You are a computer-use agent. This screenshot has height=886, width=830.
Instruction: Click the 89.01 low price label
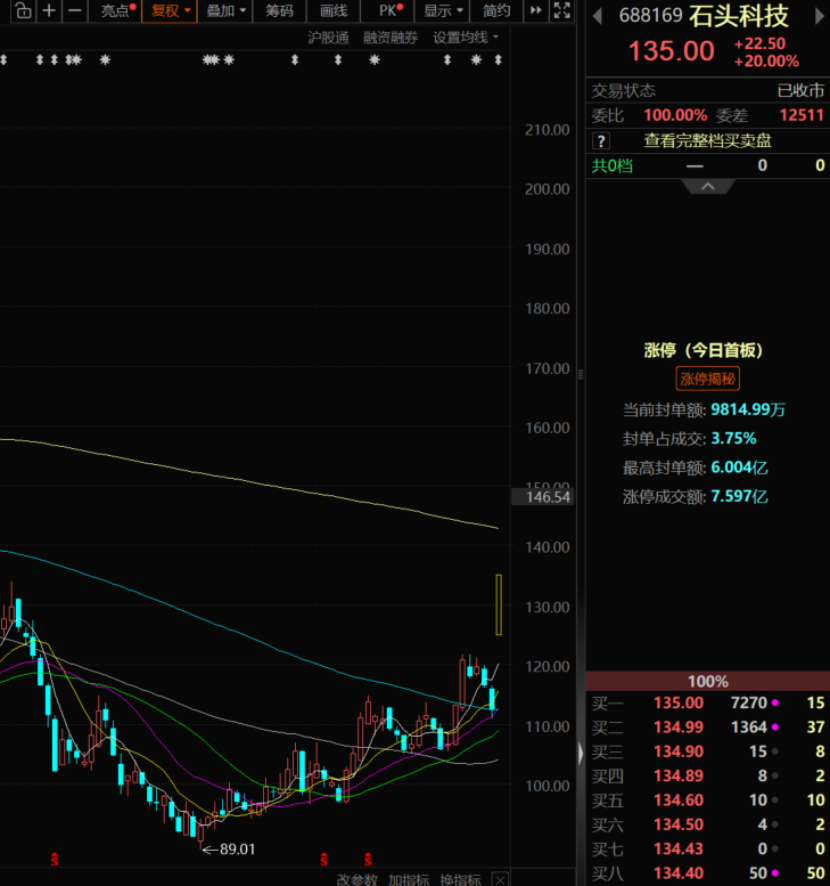pos(237,849)
